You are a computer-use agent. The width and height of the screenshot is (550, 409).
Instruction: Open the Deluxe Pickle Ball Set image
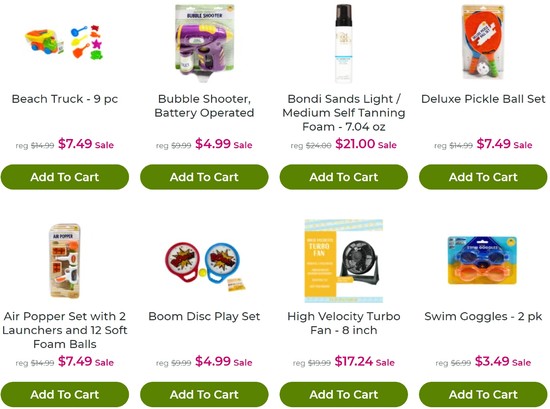[483, 42]
